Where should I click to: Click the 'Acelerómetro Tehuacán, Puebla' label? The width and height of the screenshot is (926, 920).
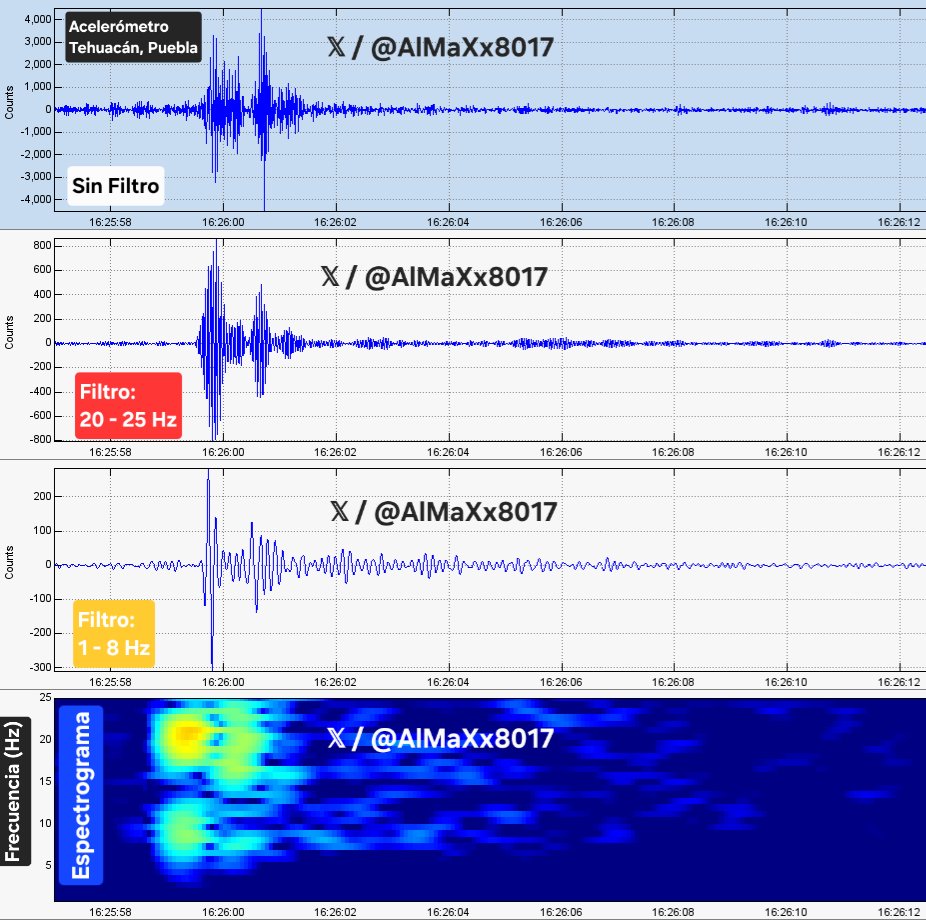(x=133, y=37)
